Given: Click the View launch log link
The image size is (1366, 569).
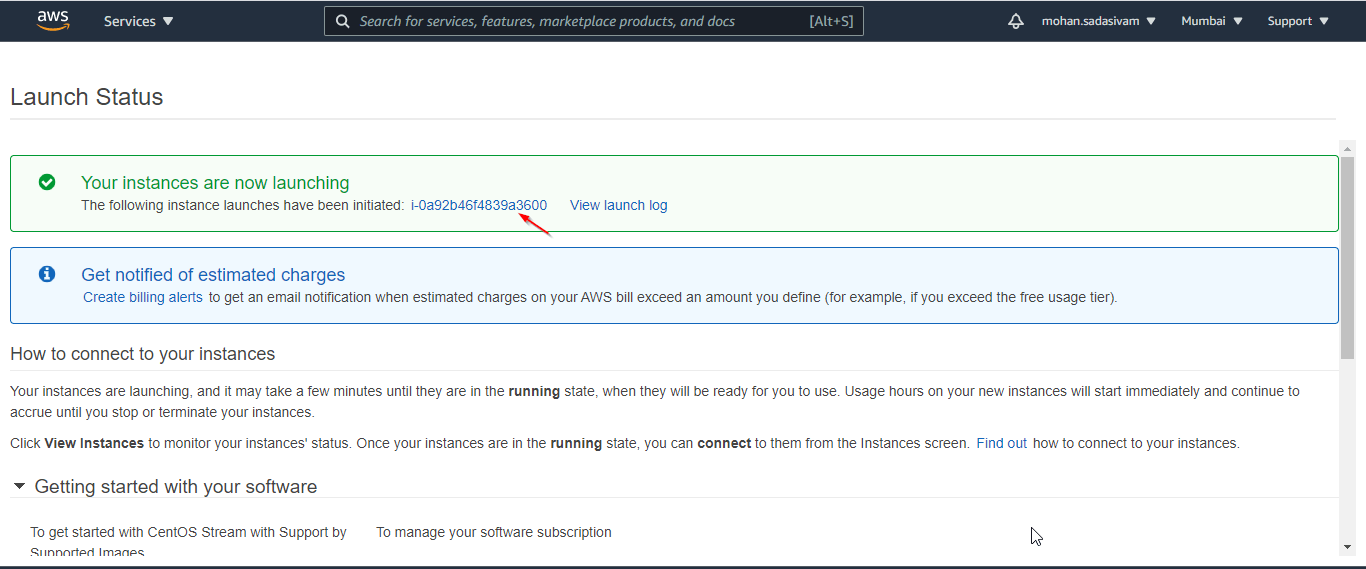Looking at the screenshot, I should [x=618, y=205].
